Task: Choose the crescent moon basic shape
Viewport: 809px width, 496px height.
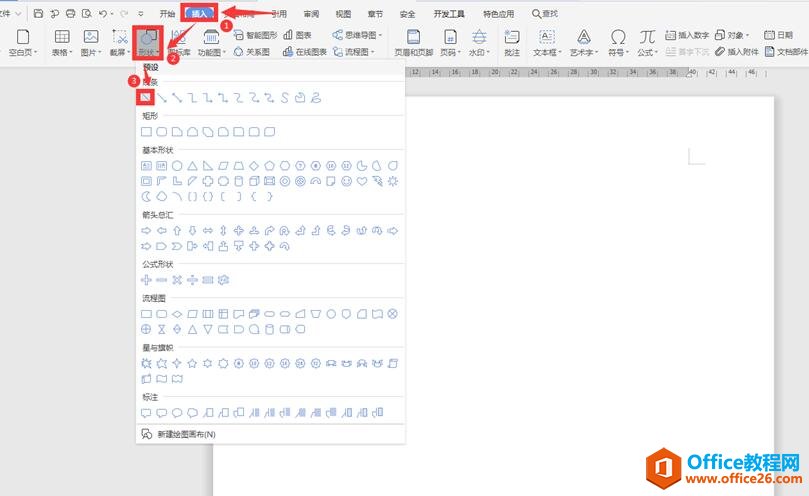Action: [147, 197]
